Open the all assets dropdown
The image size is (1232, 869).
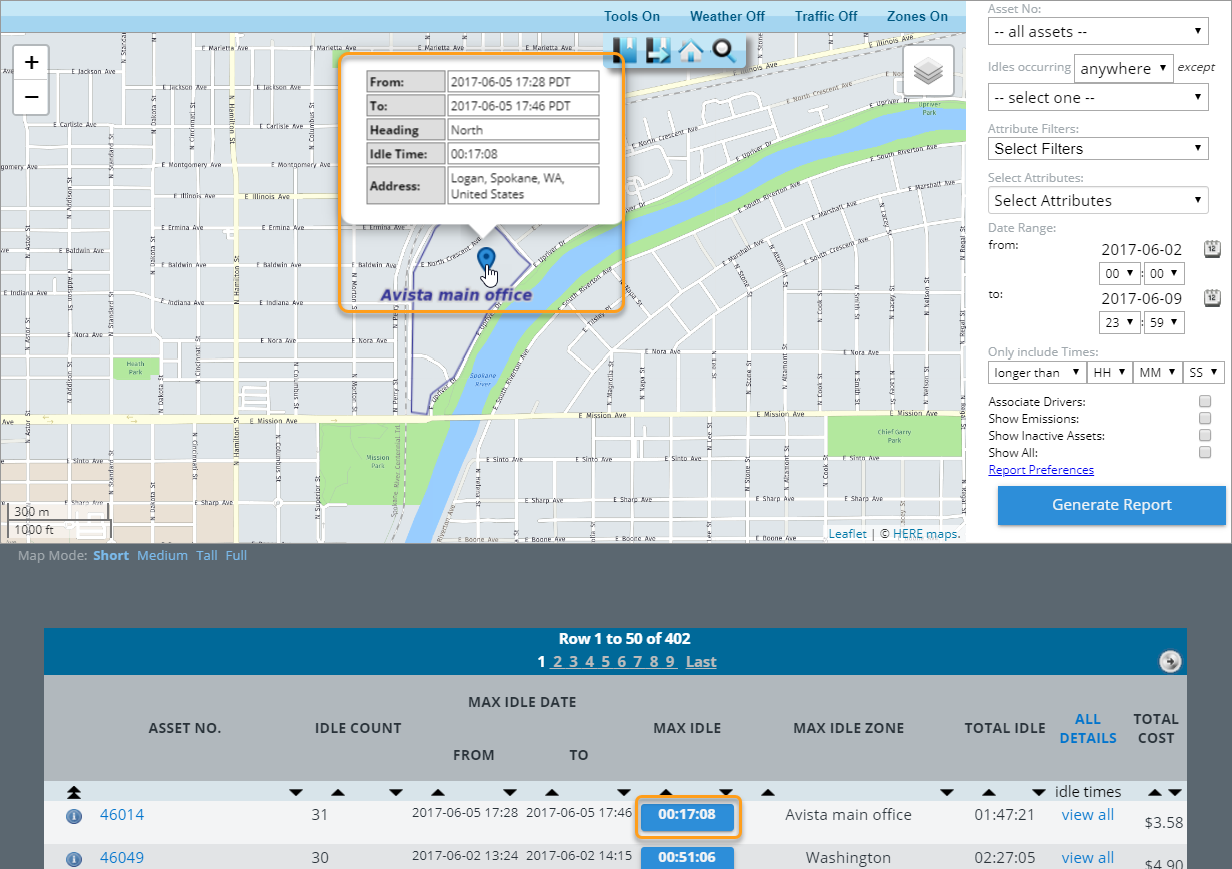pyautogui.click(x=1097, y=31)
